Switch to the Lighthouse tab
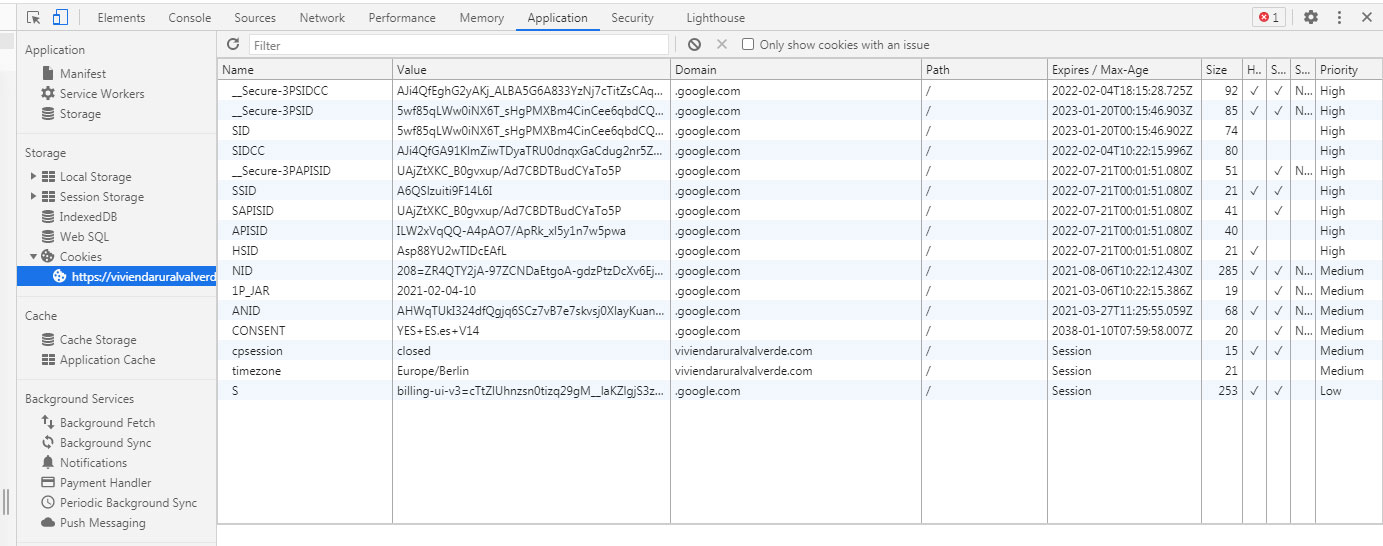The image size is (1383, 546). click(x=715, y=17)
